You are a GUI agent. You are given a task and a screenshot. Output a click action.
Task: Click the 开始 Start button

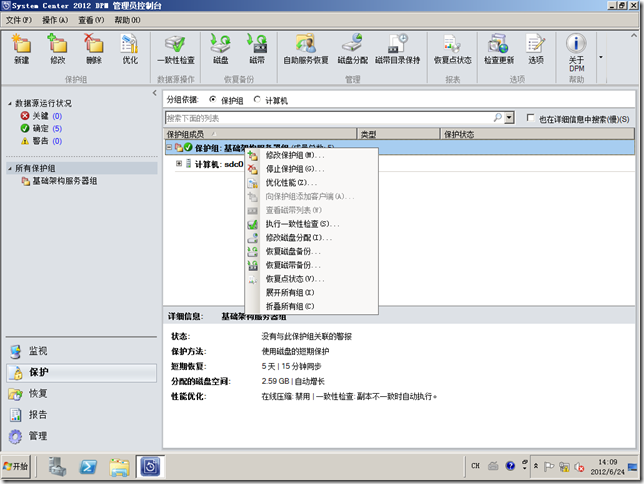(x=16, y=466)
